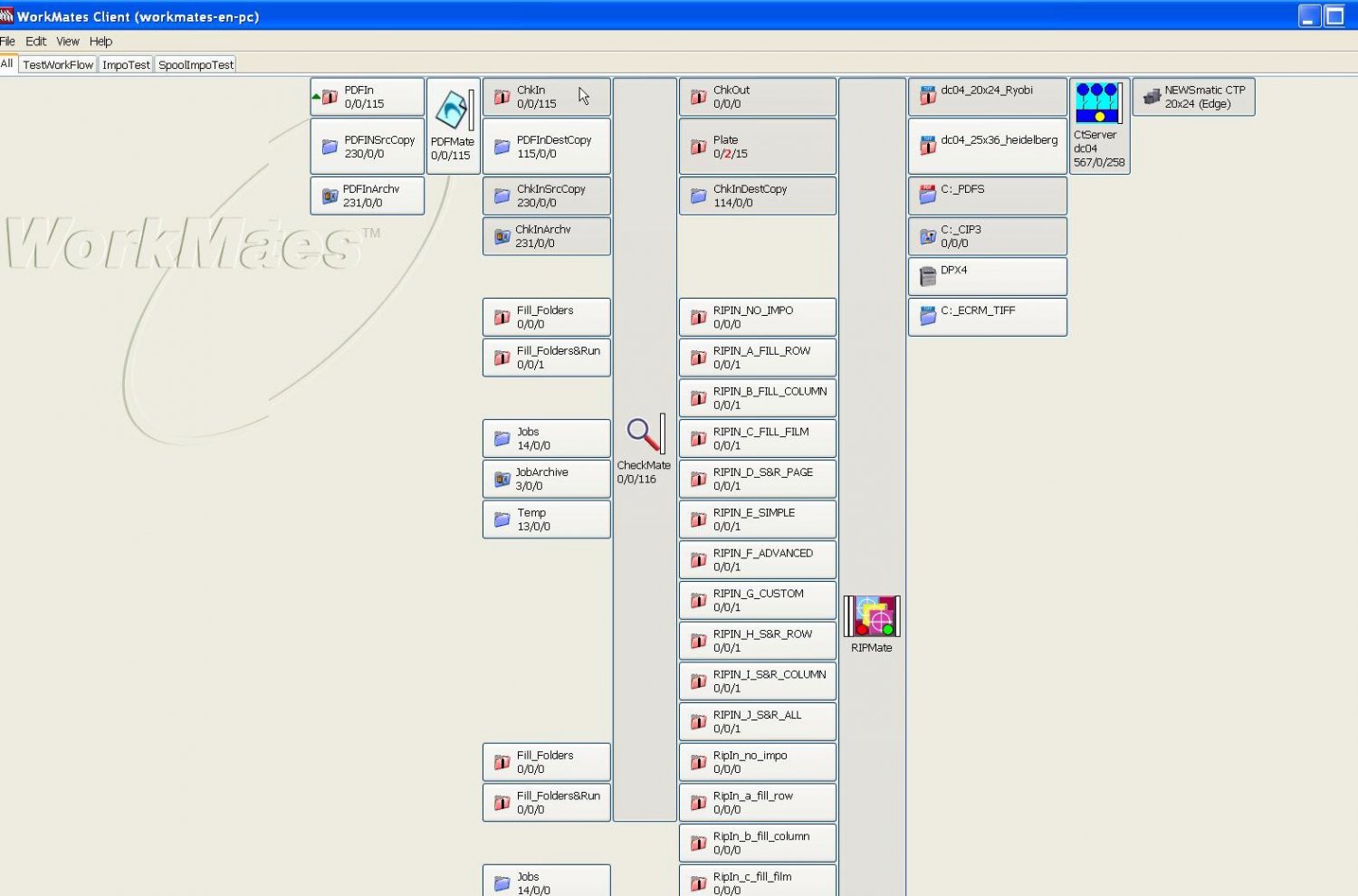Select the RIPIN_J_S&R_ALL queue
Screen dimensions: 1358x896
[758, 721]
